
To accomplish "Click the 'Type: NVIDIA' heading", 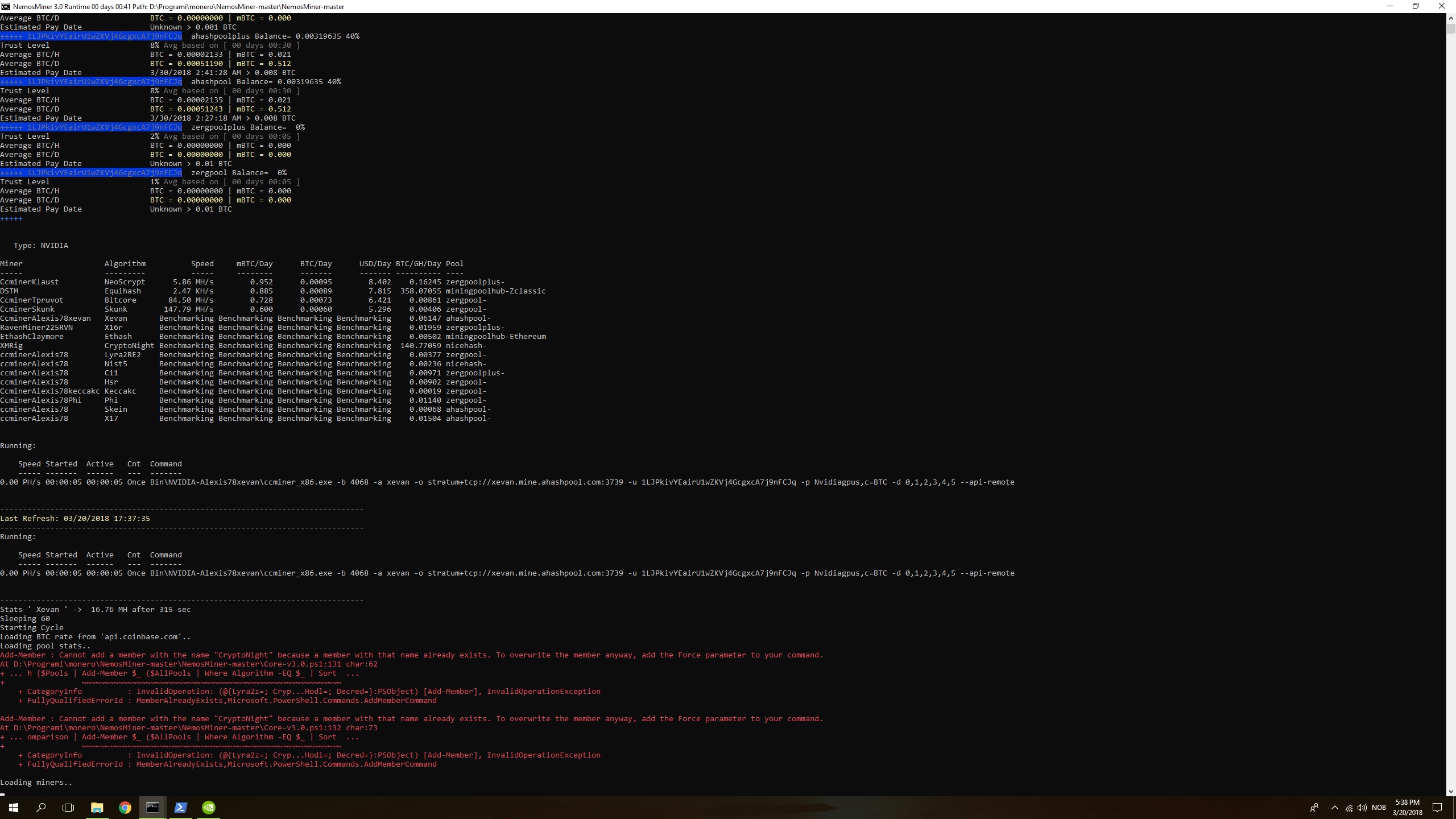I will pyautogui.click(x=41, y=245).
